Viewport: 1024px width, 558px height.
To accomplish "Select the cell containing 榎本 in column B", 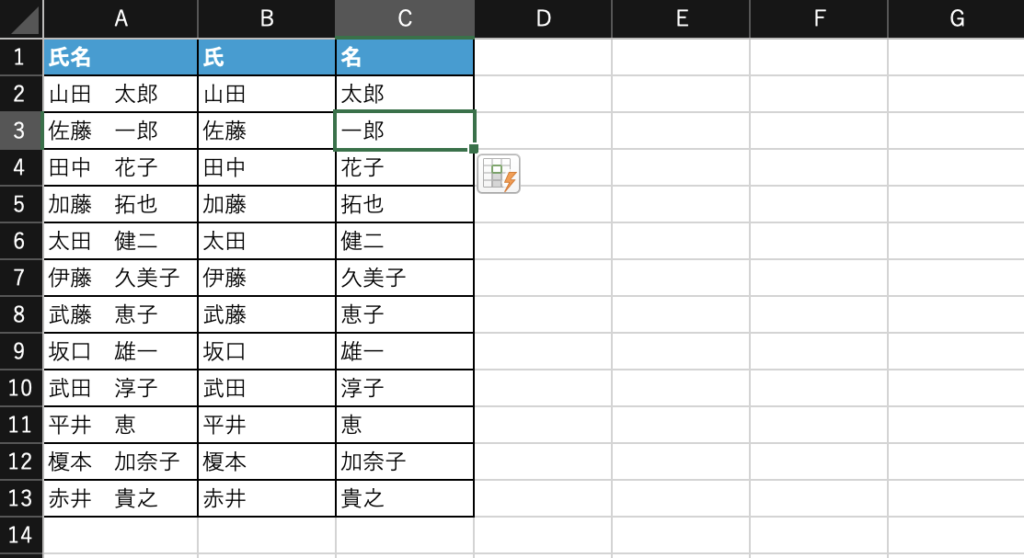I will coord(266,462).
